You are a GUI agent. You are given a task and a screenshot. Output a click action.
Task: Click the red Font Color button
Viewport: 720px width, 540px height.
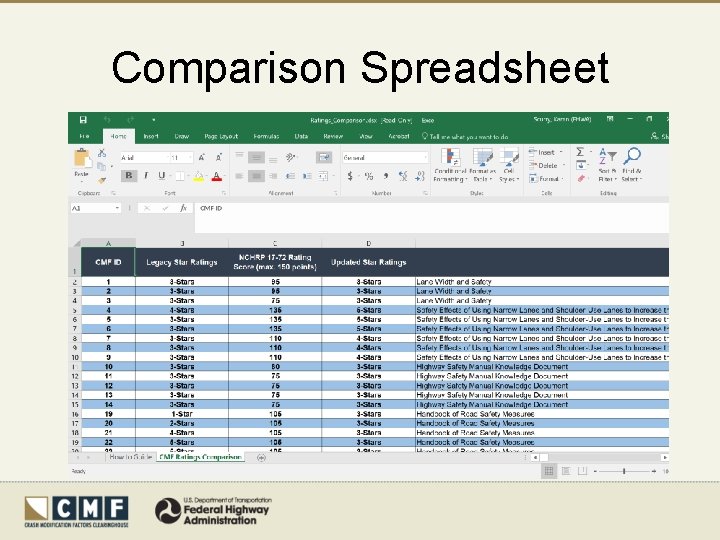point(217,176)
